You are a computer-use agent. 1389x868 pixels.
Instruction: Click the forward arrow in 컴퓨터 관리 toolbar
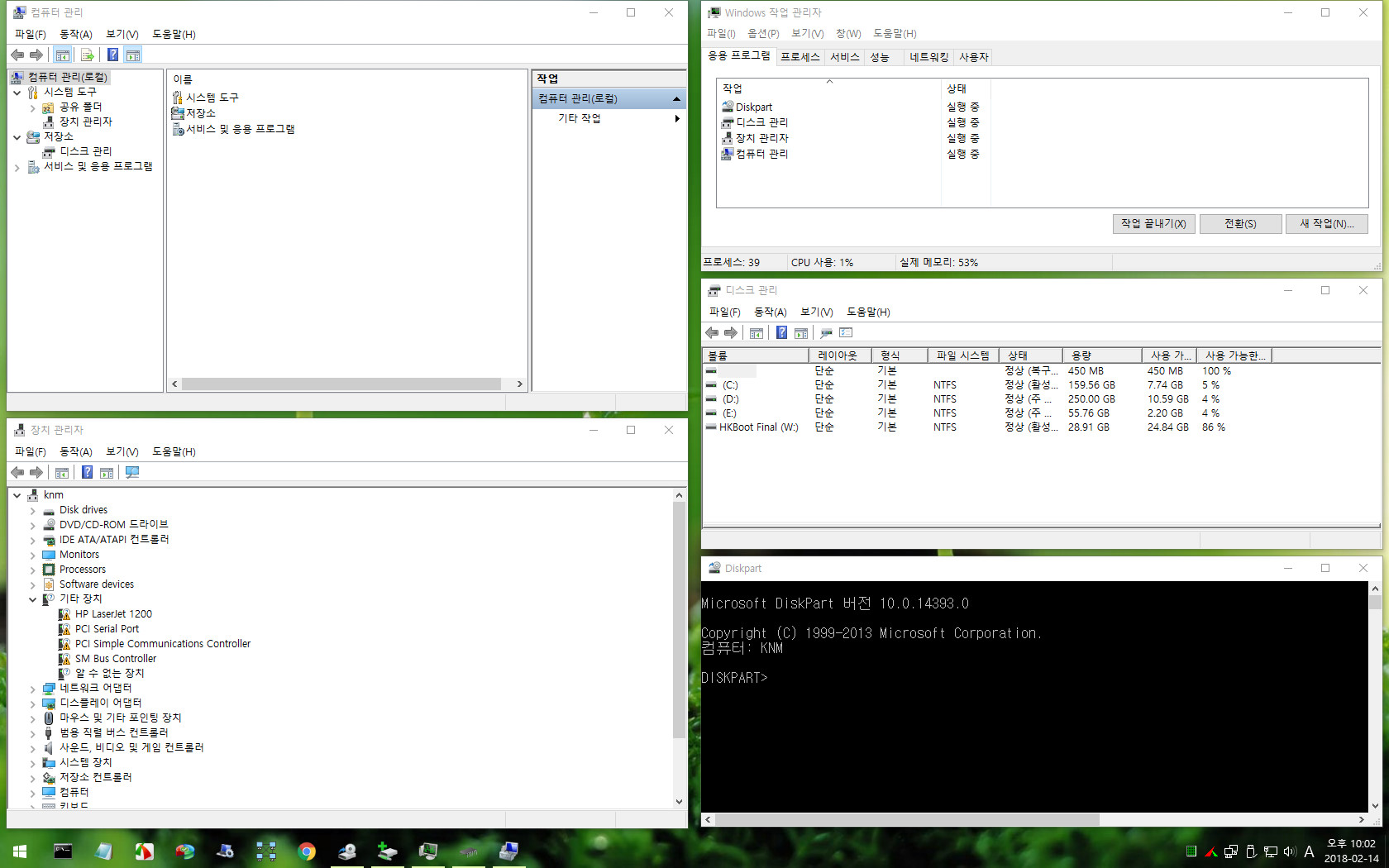[x=36, y=55]
